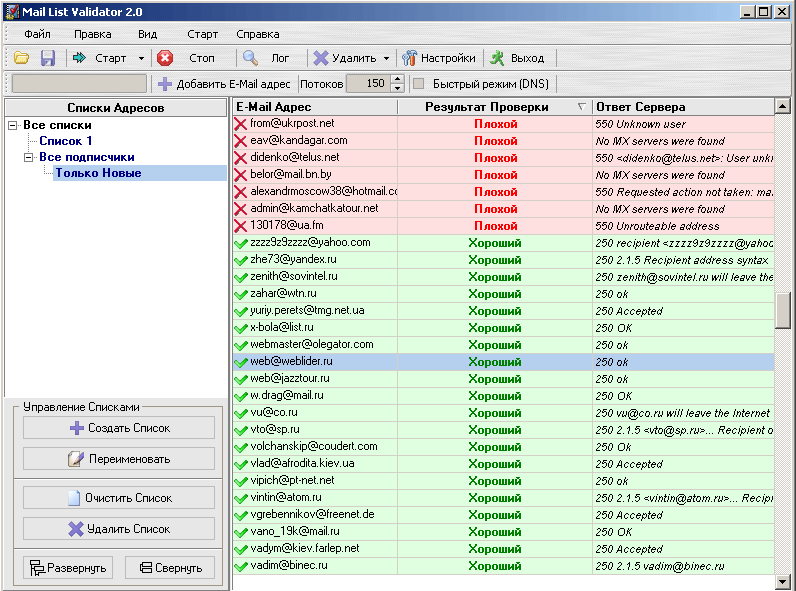Open the Старт menu in menu bar
This screenshot has height=591, width=796.
point(202,34)
